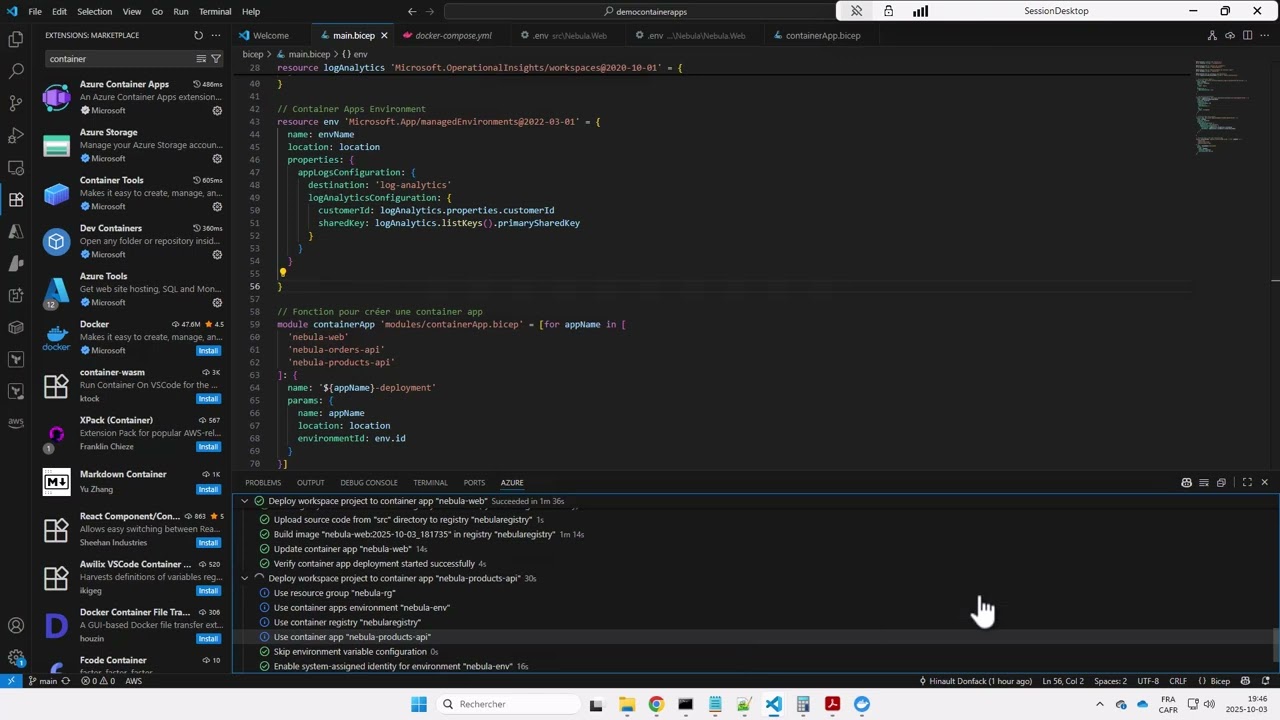Click the main branch status item
This screenshot has height=720, width=1280.
click(x=42, y=681)
